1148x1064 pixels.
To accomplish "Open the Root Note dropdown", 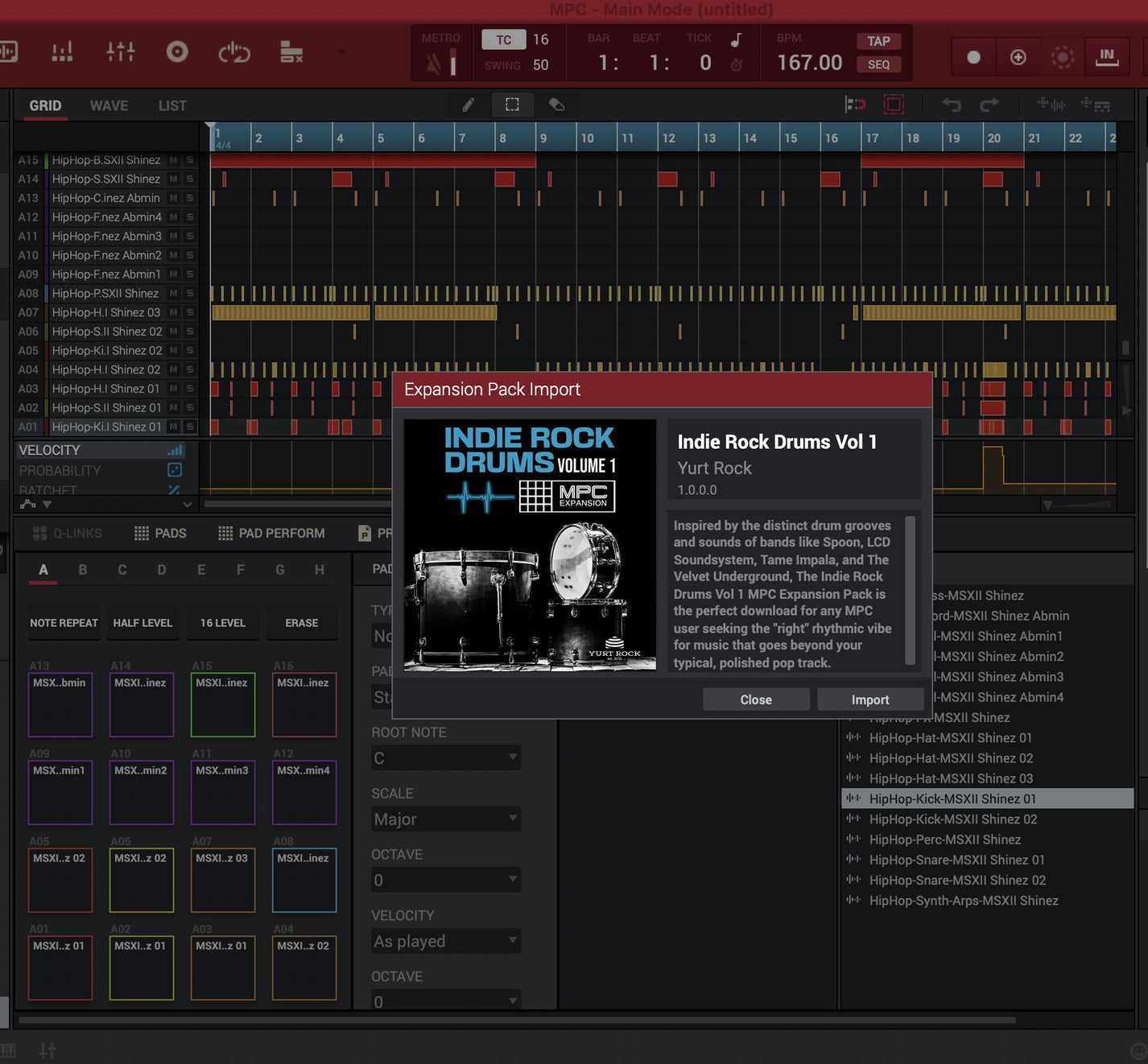I will coord(446,758).
